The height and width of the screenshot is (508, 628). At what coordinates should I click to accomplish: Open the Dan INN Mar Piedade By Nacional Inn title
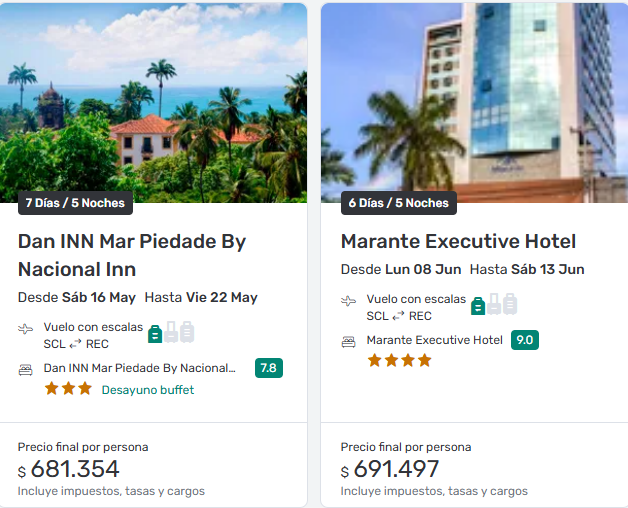click(132, 255)
